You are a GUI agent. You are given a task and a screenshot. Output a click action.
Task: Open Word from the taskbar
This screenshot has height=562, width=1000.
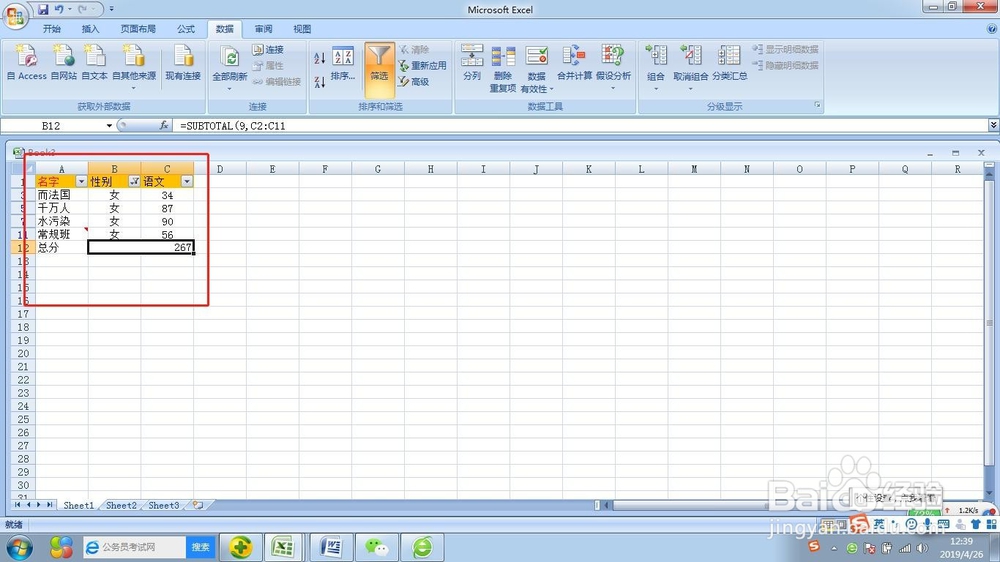[x=331, y=547]
